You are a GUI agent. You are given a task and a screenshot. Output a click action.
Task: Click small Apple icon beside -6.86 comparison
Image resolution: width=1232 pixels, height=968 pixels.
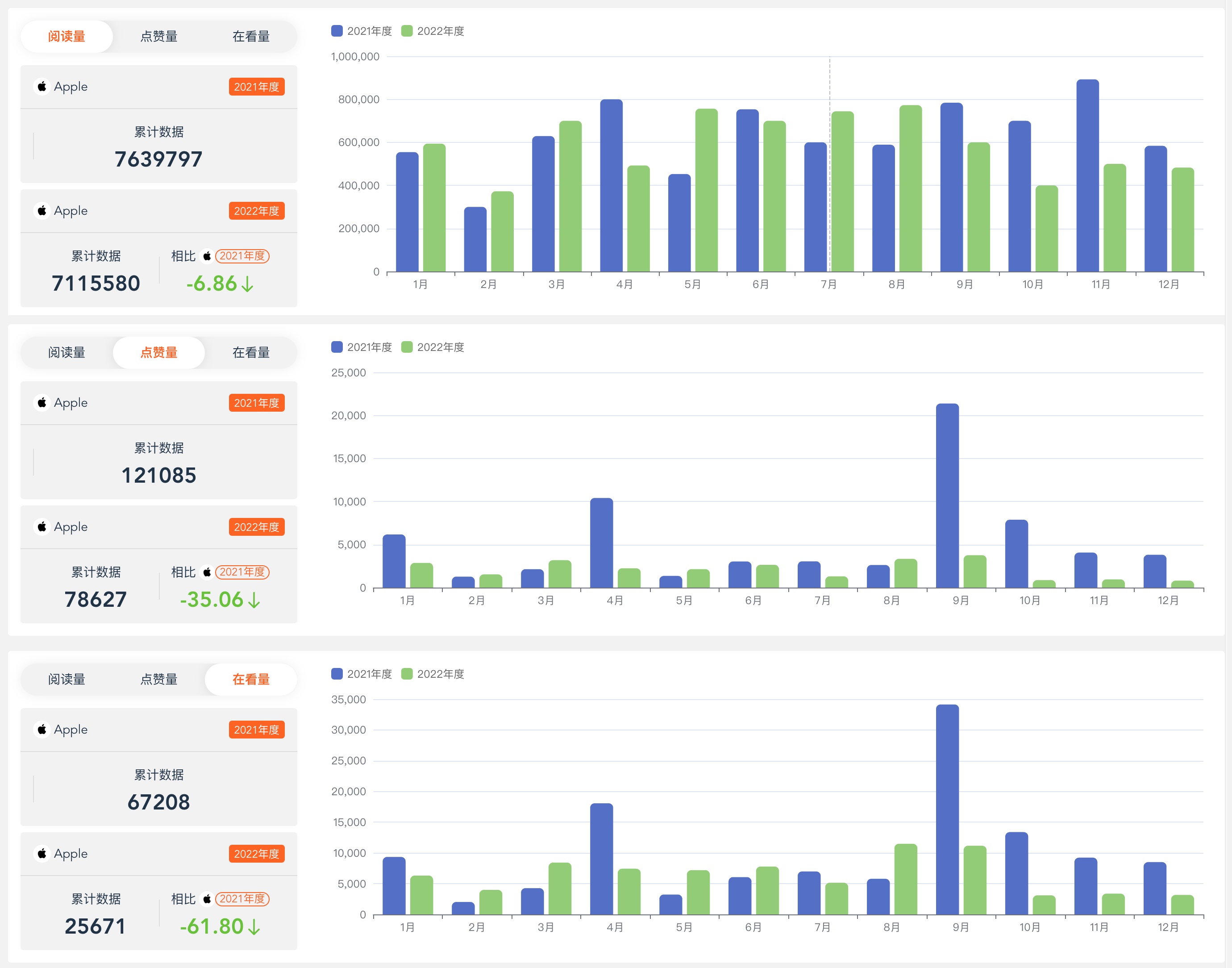point(207,256)
